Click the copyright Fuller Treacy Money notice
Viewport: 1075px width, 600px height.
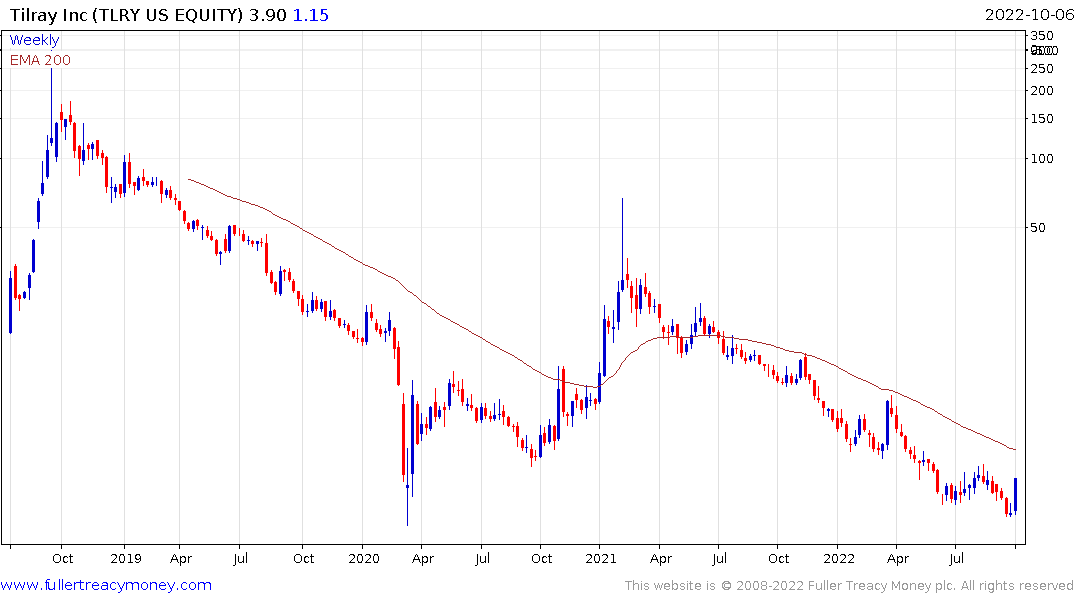click(849, 586)
